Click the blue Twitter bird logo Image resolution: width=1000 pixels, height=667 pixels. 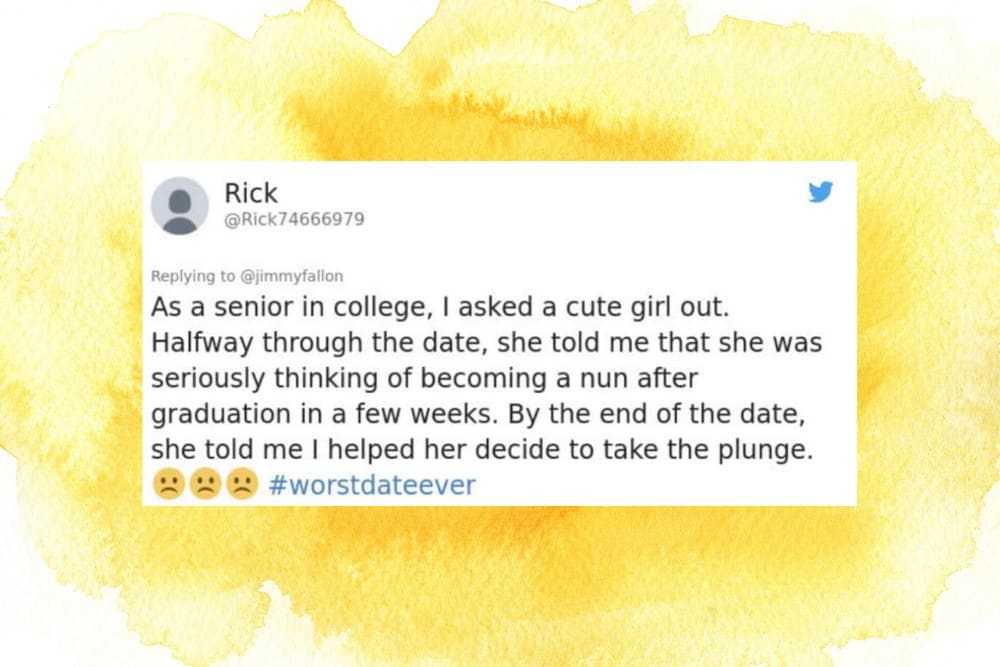click(x=820, y=193)
